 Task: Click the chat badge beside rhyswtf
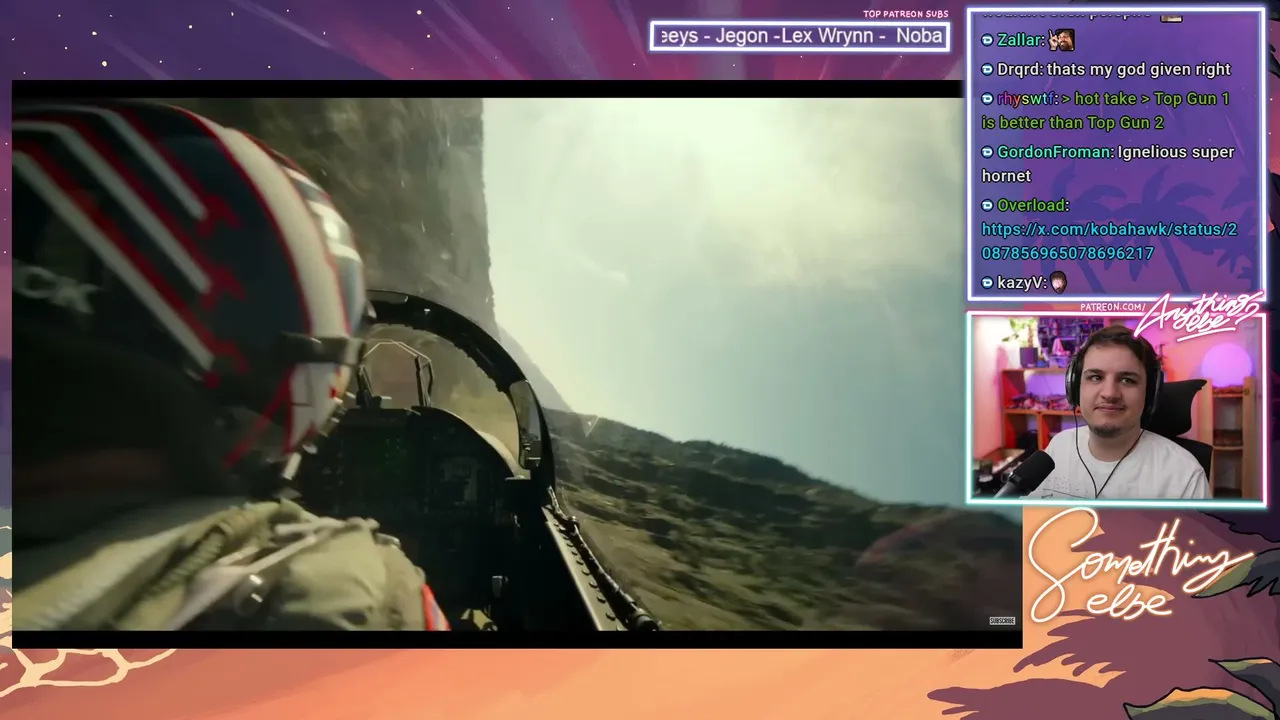(x=987, y=99)
